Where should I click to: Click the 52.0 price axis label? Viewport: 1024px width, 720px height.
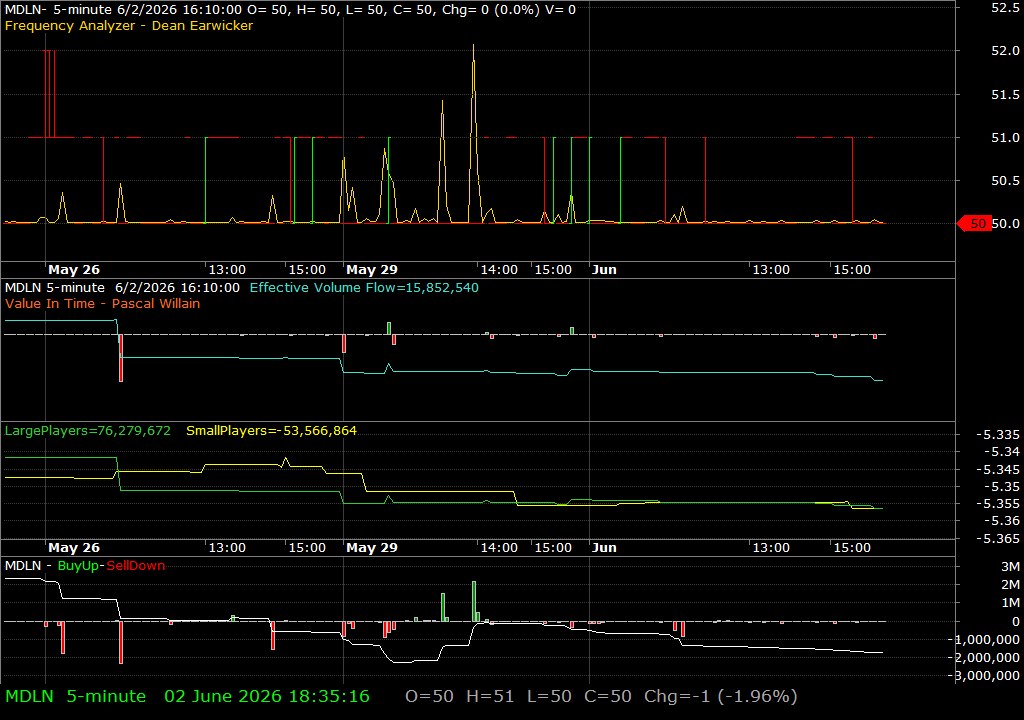click(x=1005, y=50)
